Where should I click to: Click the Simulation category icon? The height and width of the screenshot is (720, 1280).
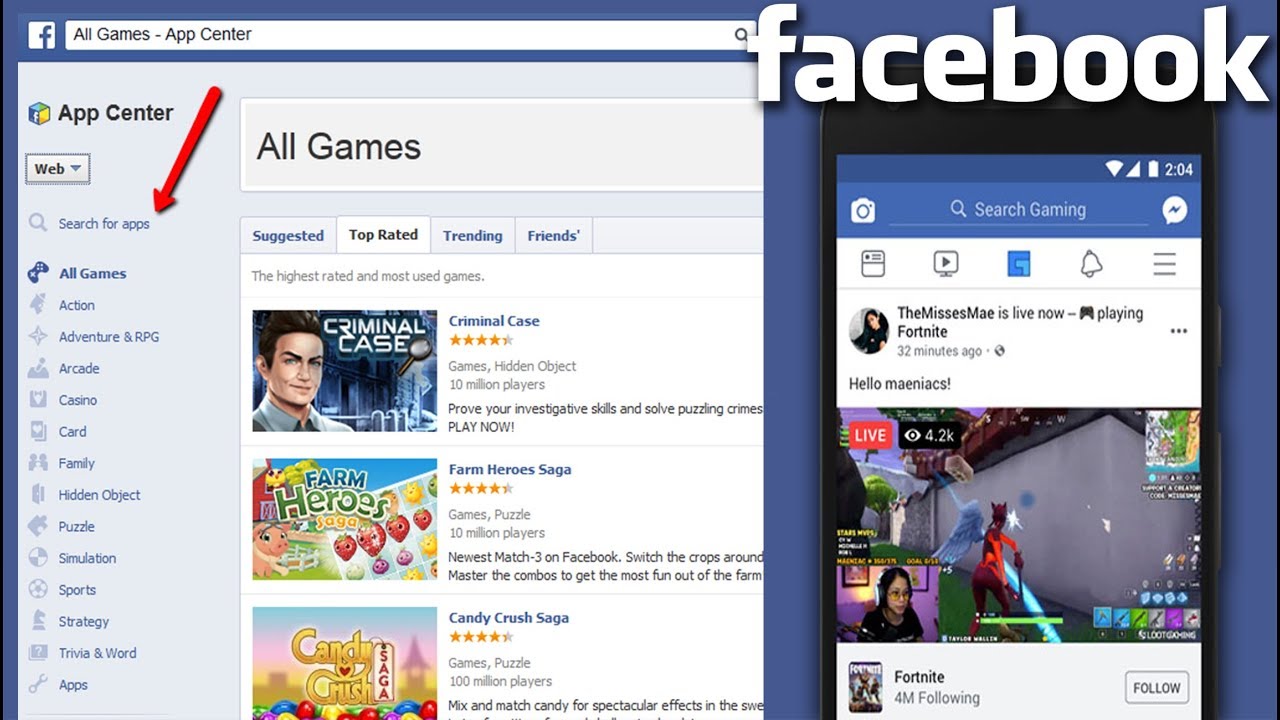38,558
